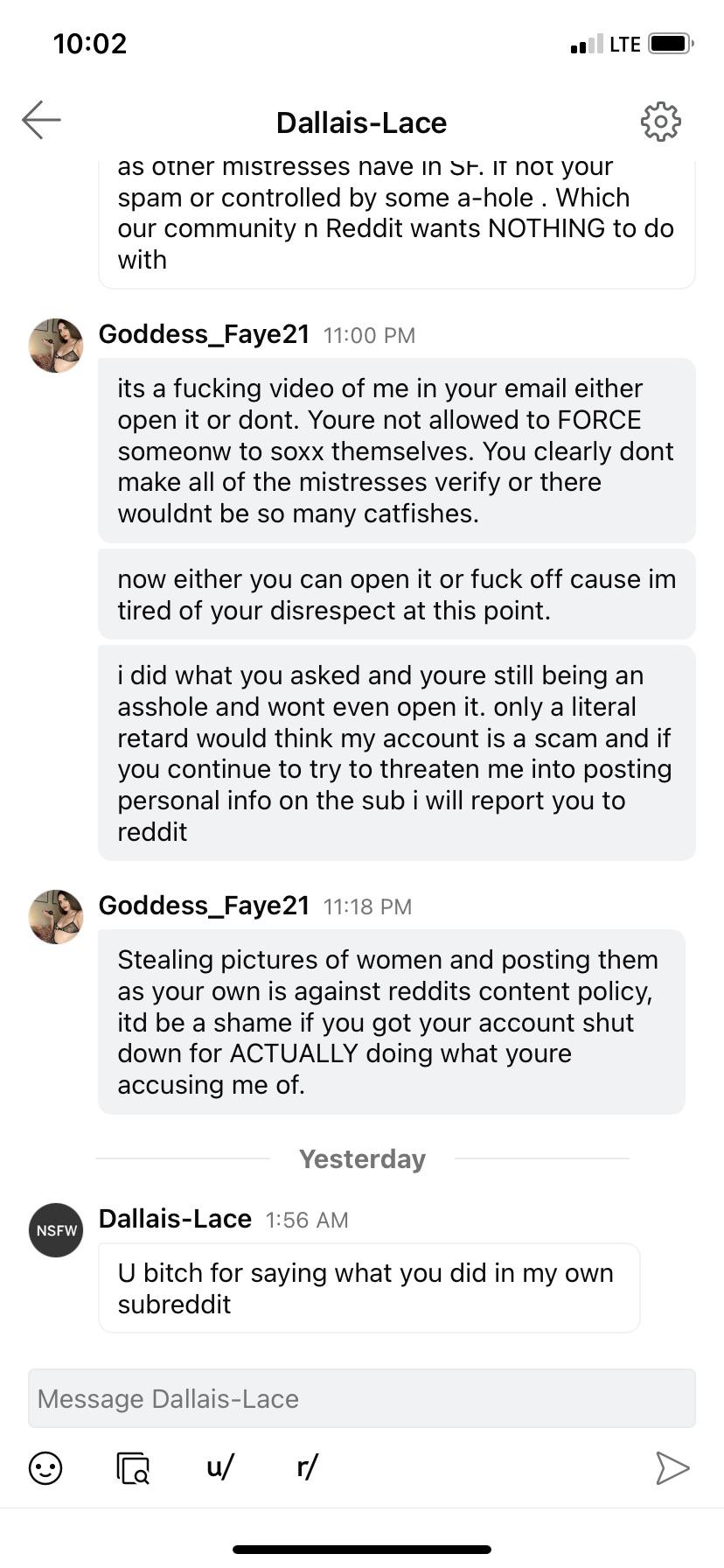724x1568 pixels.
Task: Select the battery indicator in status bar
Action: point(671,43)
